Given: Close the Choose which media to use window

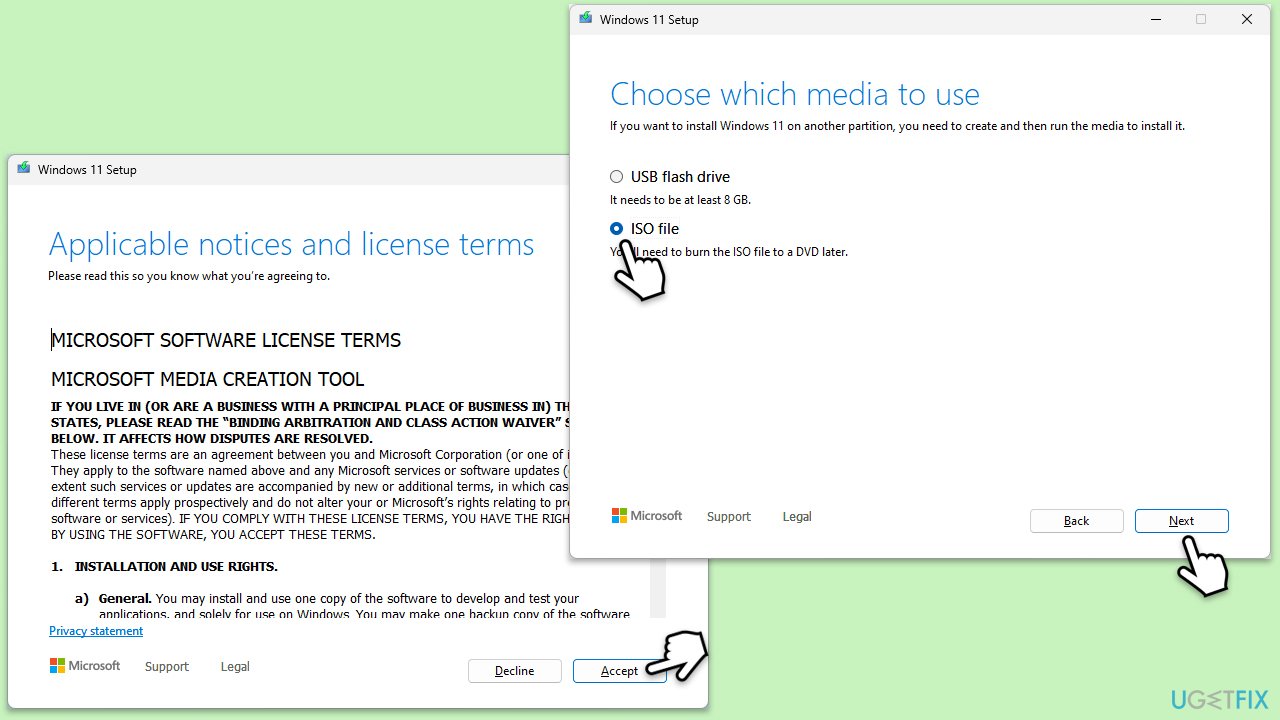Looking at the screenshot, I should tap(1247, 19).
